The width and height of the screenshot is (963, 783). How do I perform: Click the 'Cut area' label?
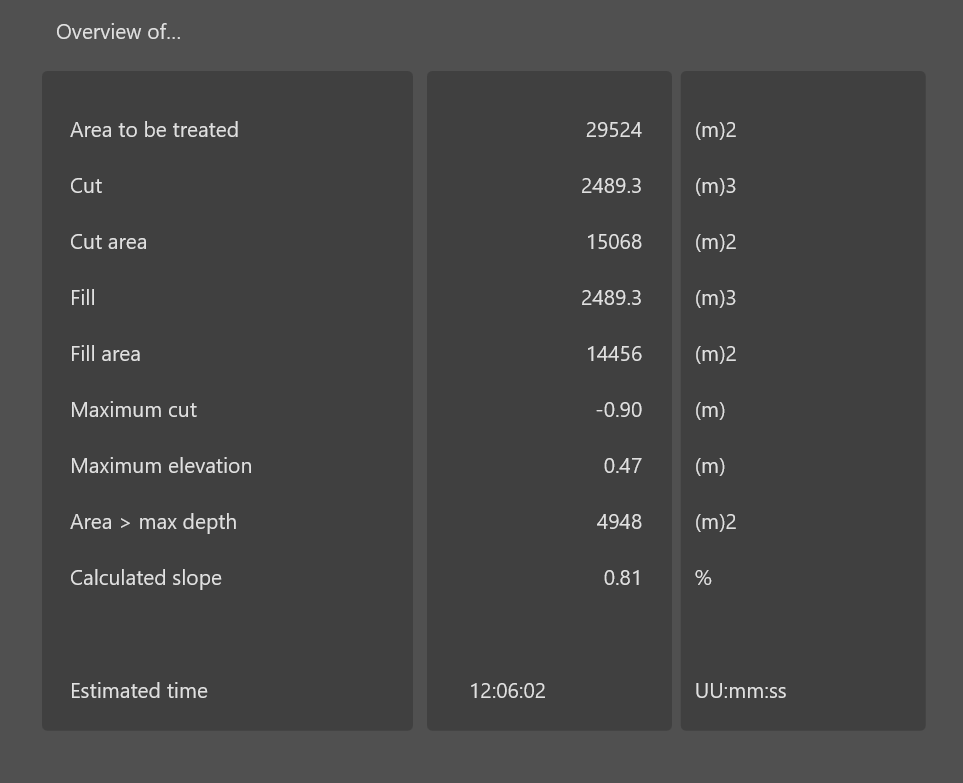point(108,242)
